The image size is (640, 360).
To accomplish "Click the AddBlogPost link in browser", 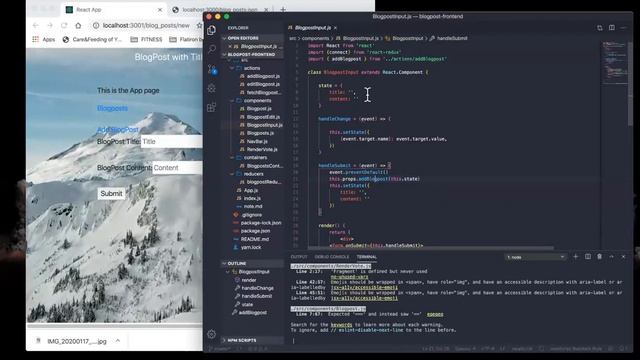I will click(x=118, y=129).
